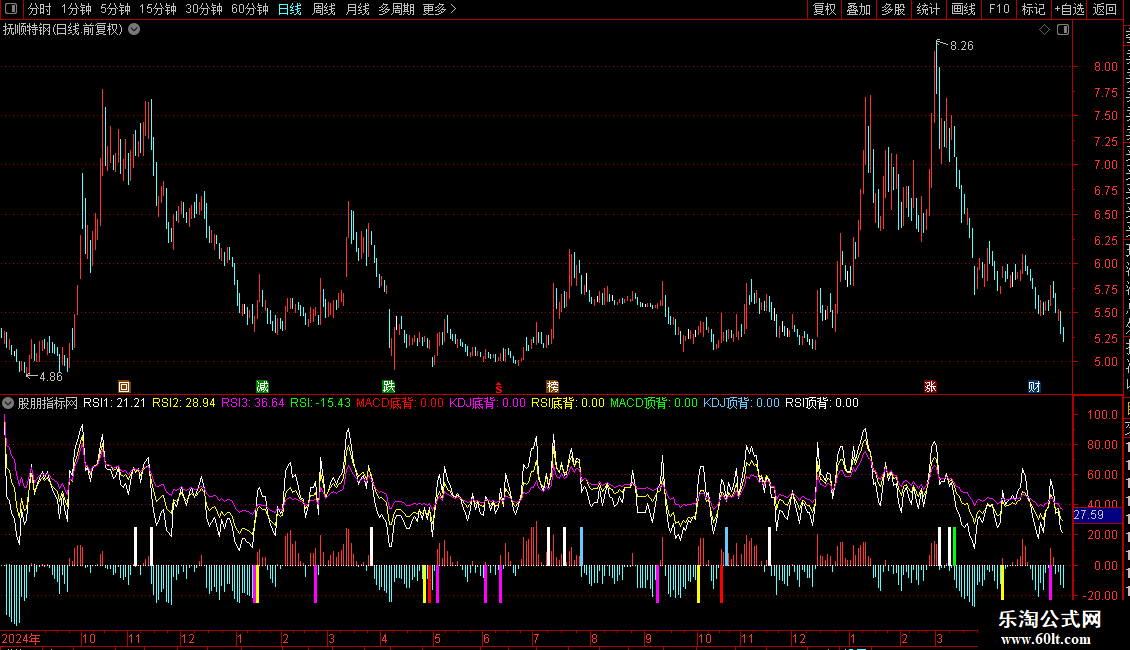The image size is (1130, 650).
Task: Switch to 分时 intraday view
Action: tap(40, 9)
